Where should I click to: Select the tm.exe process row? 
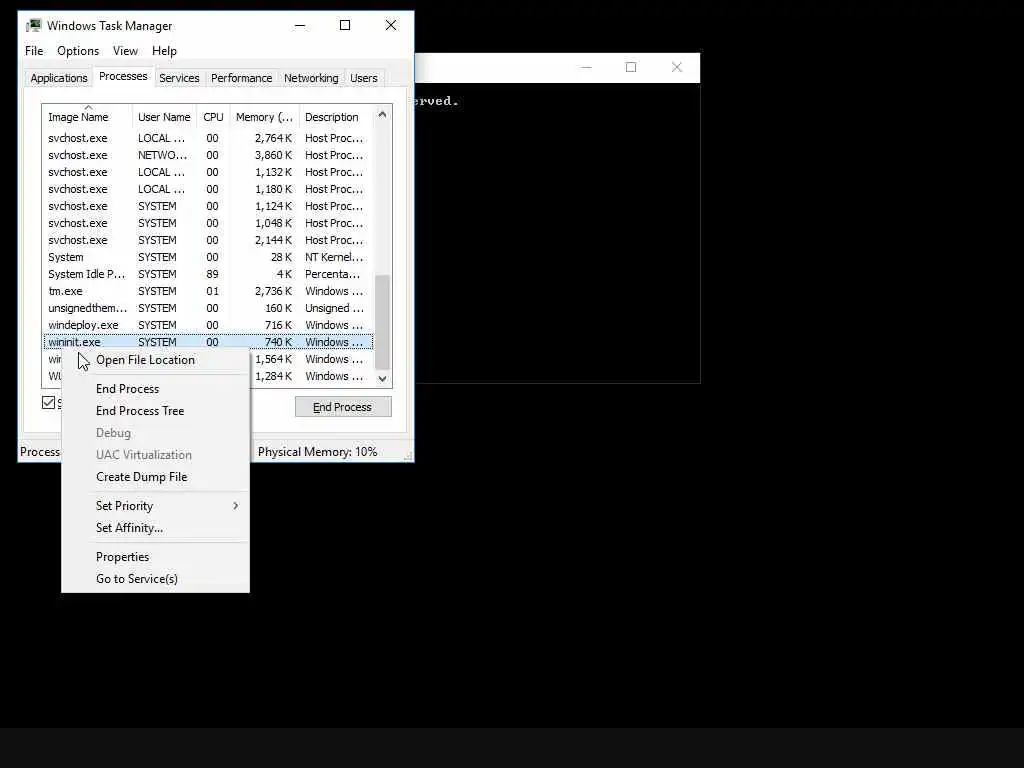[x=208, y=291]
